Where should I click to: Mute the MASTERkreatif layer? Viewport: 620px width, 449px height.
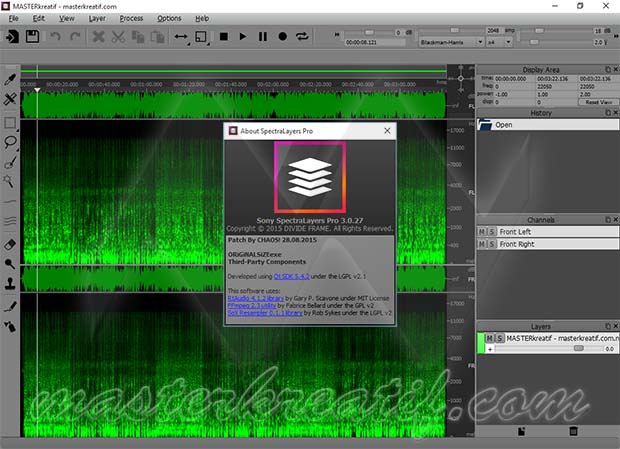point(490,338)
